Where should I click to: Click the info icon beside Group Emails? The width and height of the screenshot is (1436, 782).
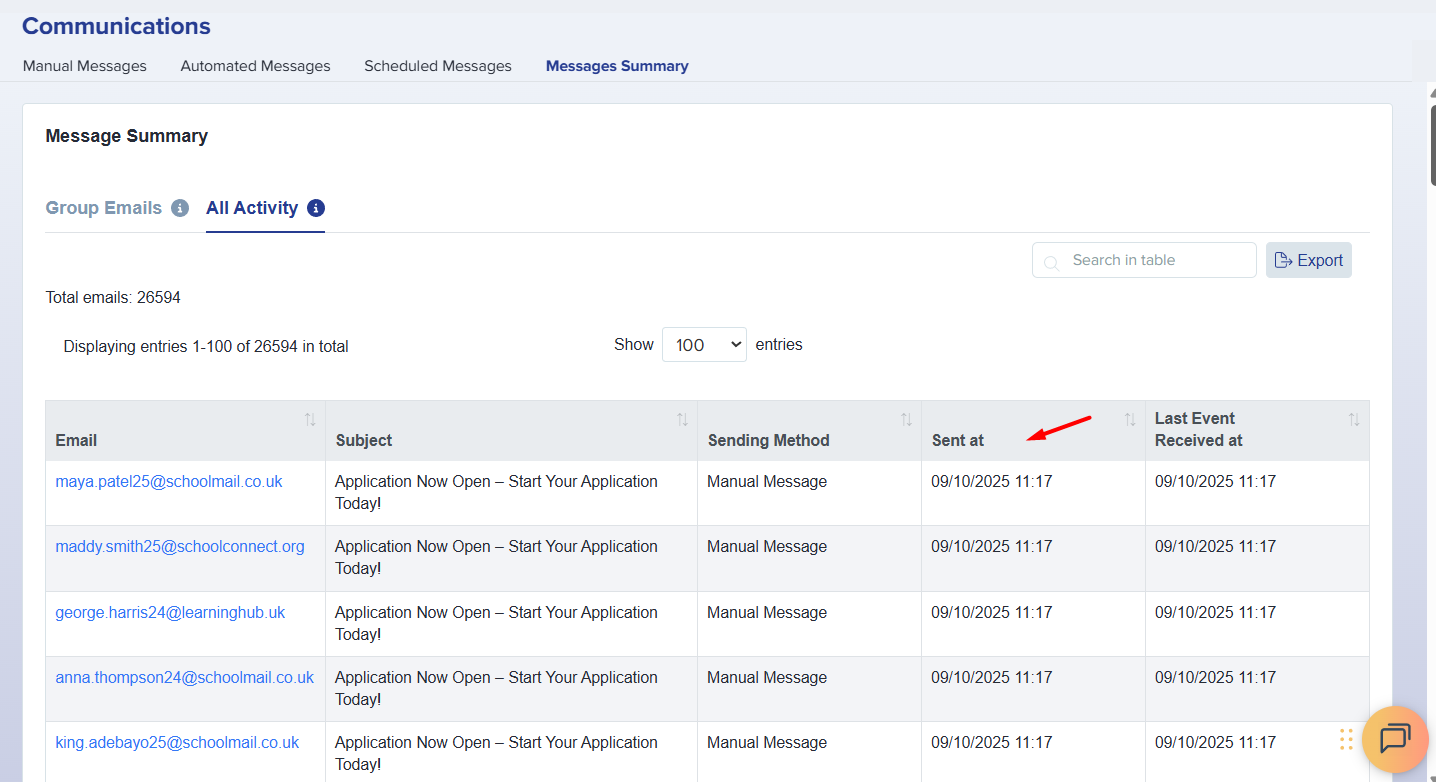(180, 208)
